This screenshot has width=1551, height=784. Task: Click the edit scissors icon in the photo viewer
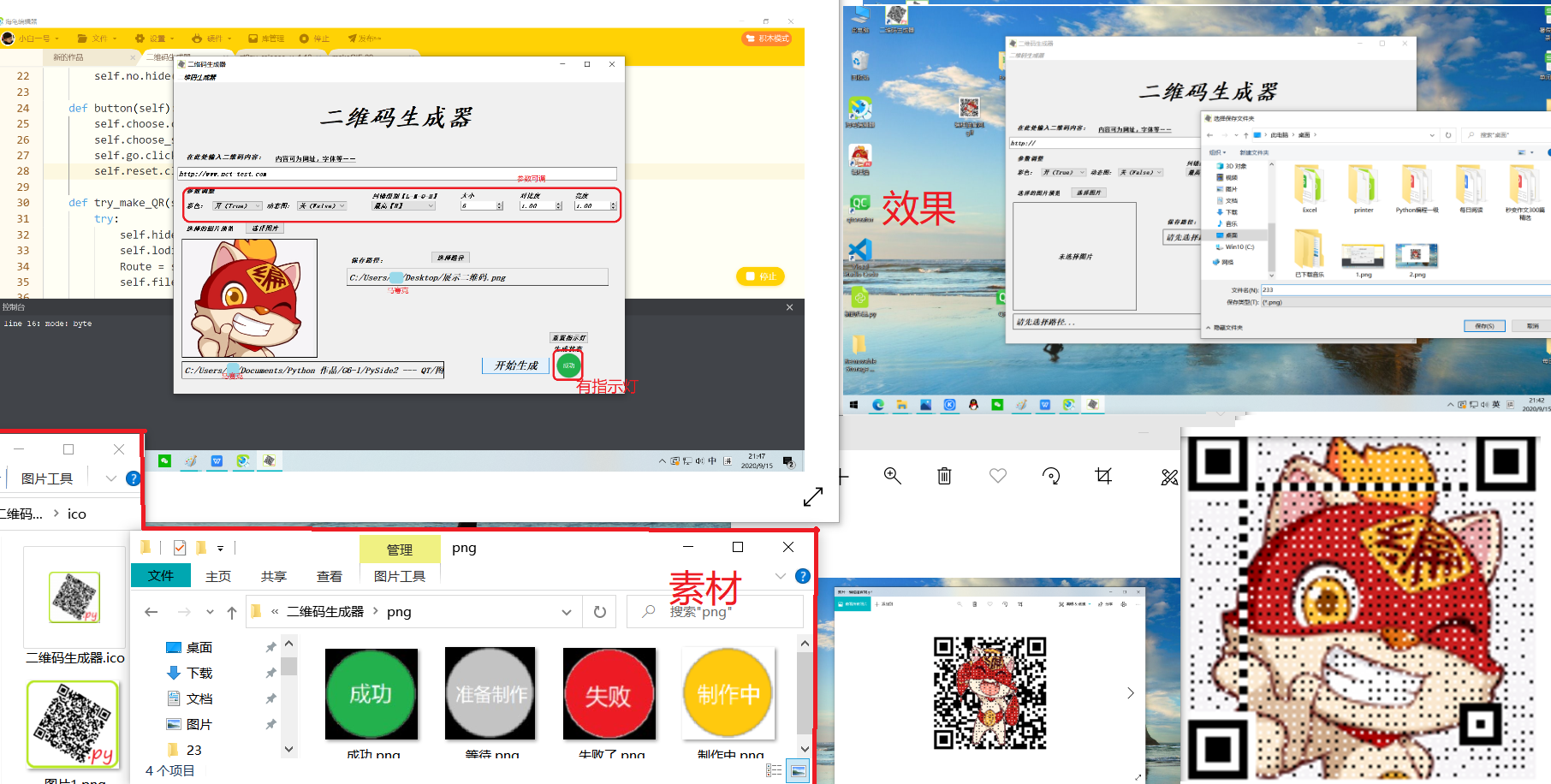[1169, 477]
